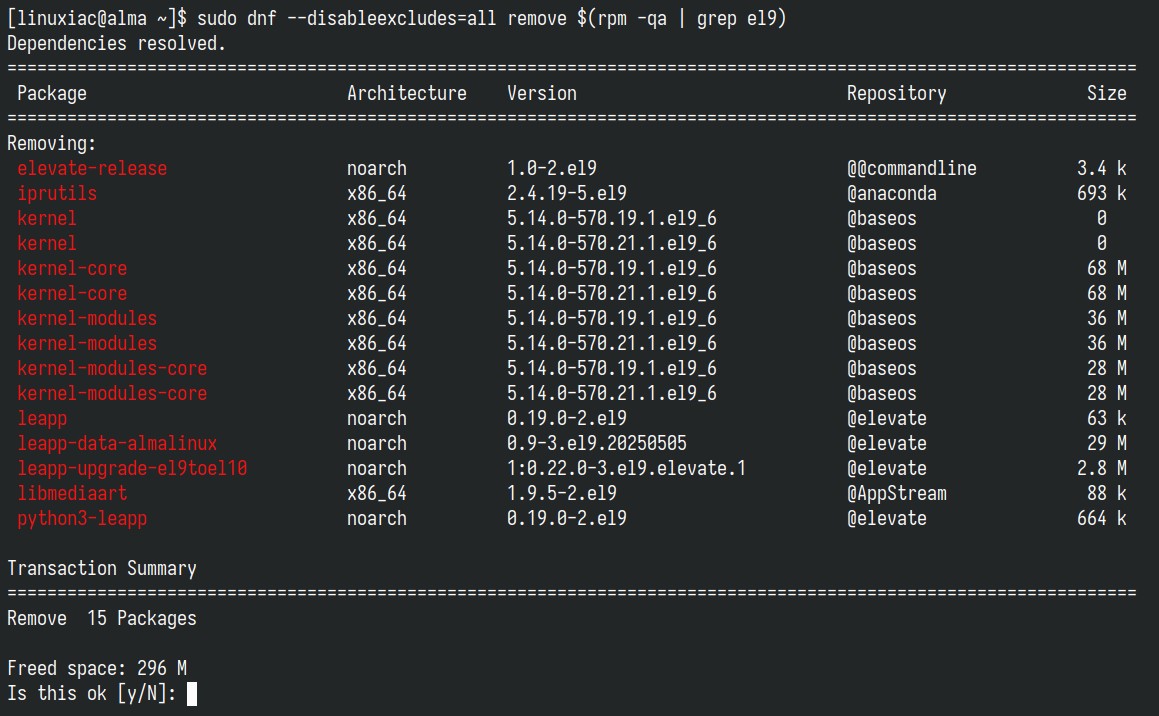
Task: Click the 'Remove 15 Packages' summary line
Action: tap(102, 618)
